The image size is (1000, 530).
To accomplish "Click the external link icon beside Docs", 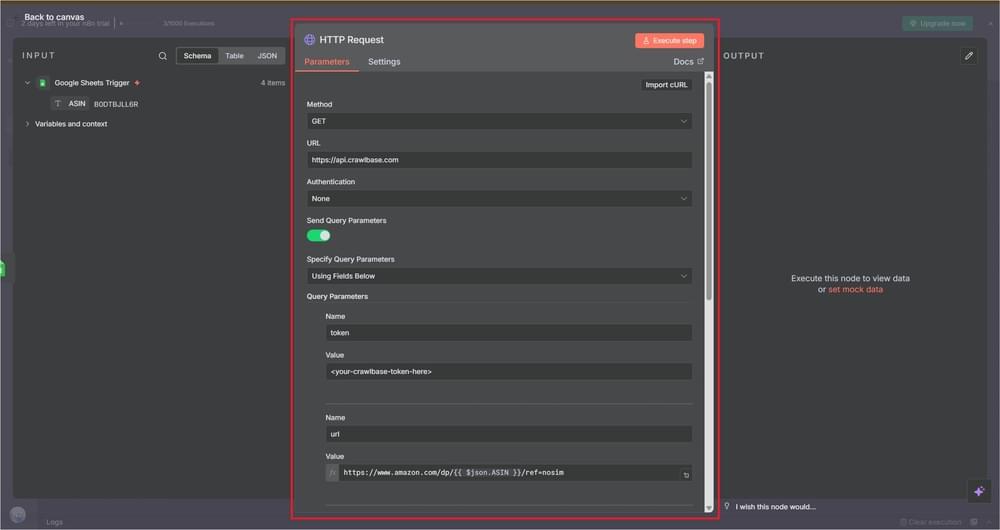I will [700, 62].
